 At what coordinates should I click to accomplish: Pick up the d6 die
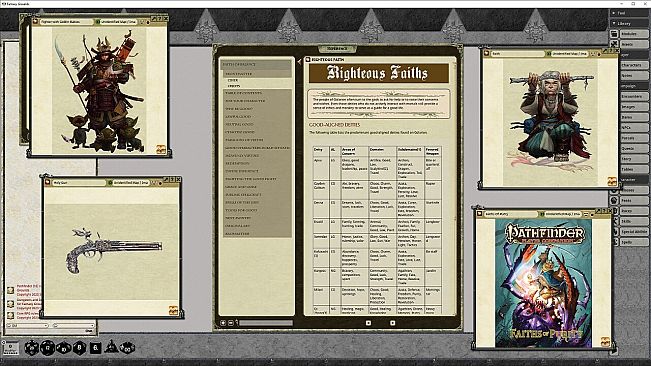[x=95, y=348]
